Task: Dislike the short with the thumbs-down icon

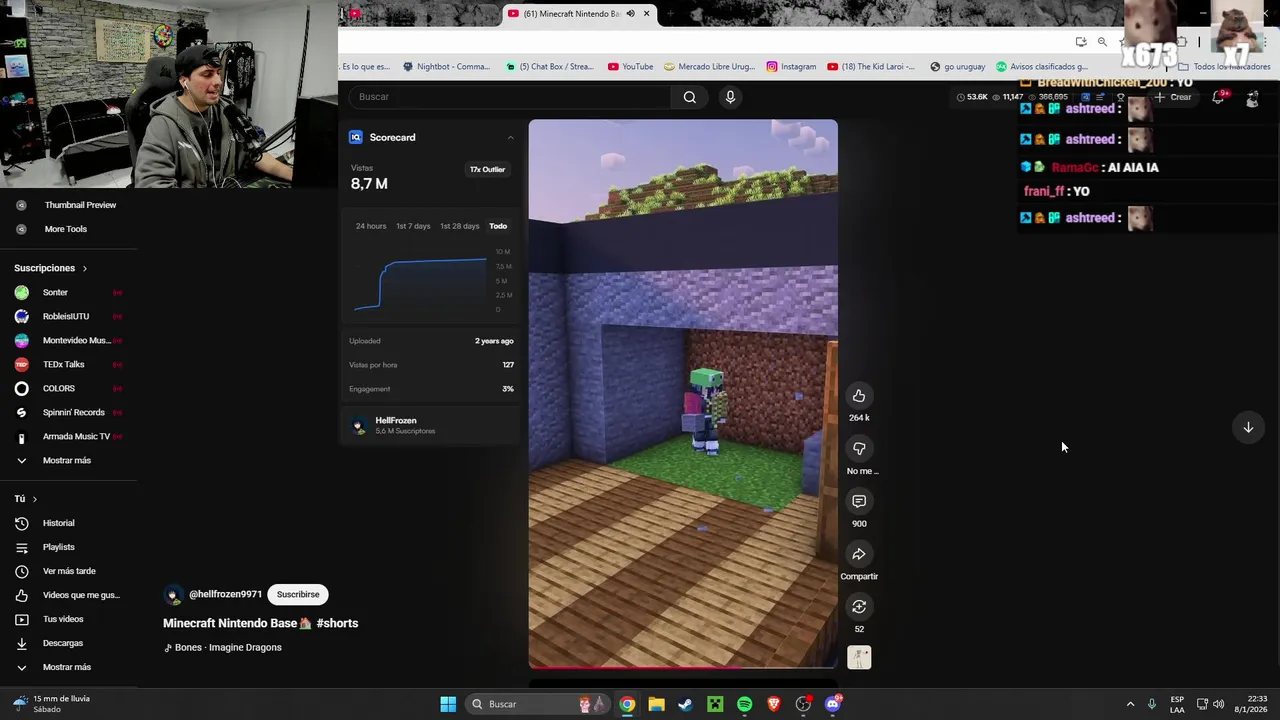Action: click(859, 449)
